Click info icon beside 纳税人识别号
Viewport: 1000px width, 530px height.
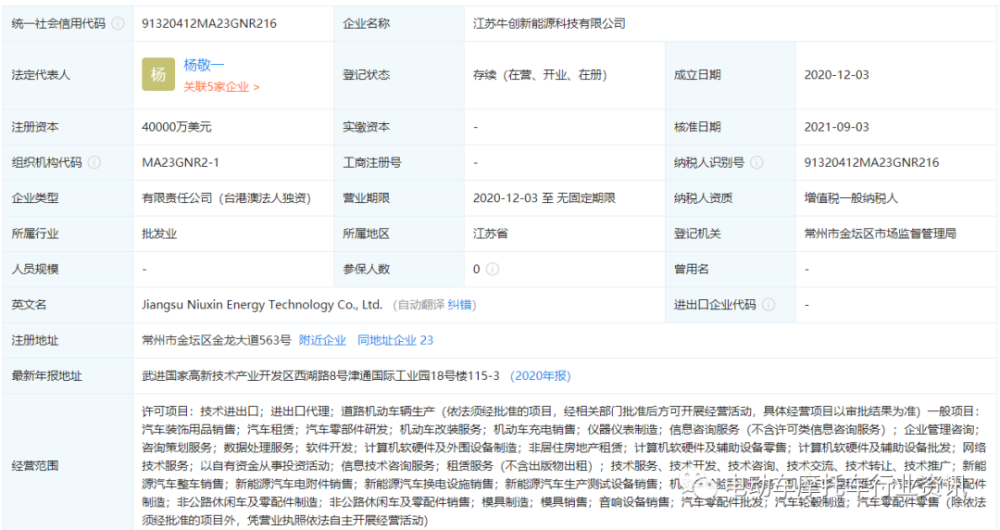coord(756,163)
